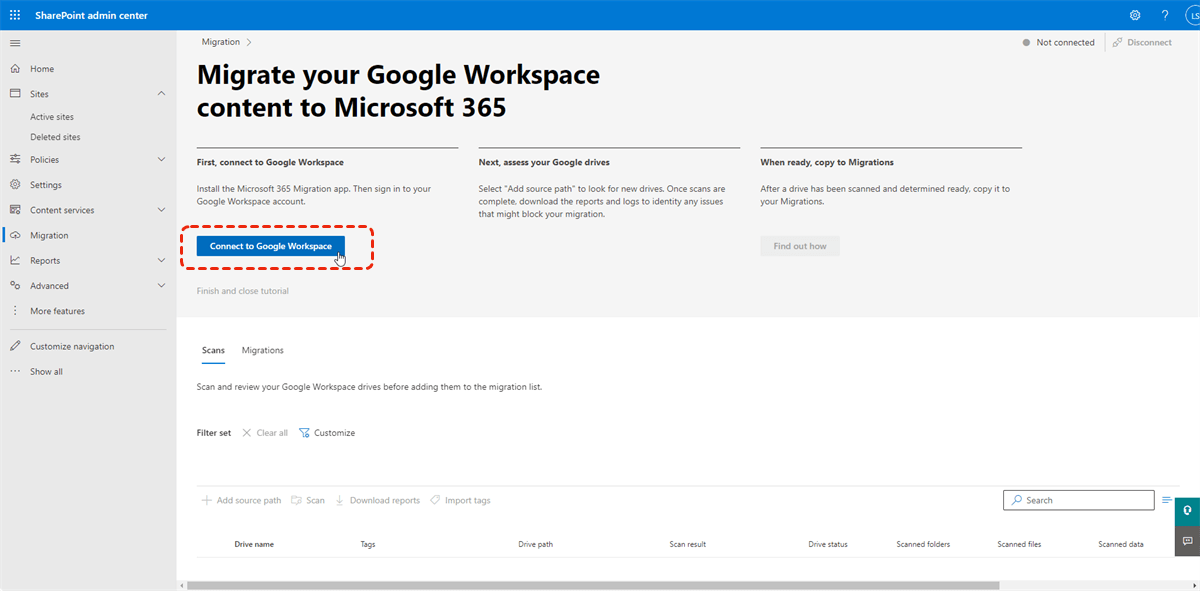Image resolution: width=1200 pixels, height=591 pixels.
Task: Click Finish and close tutorial link
Action: tap(242, 291)
